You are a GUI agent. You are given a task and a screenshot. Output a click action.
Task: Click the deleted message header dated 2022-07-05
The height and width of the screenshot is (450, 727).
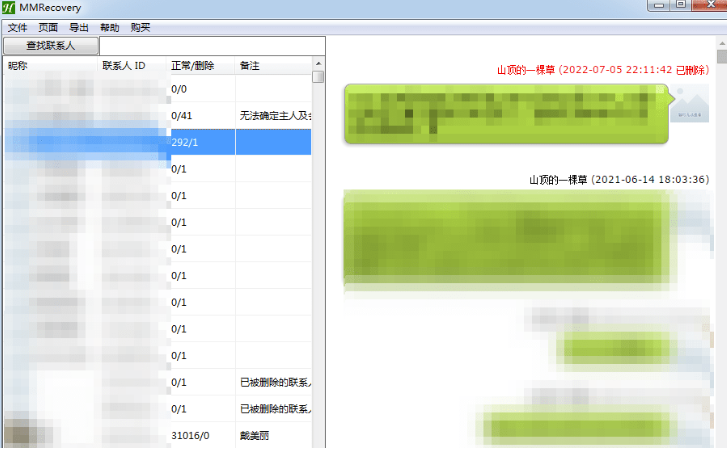603,70
